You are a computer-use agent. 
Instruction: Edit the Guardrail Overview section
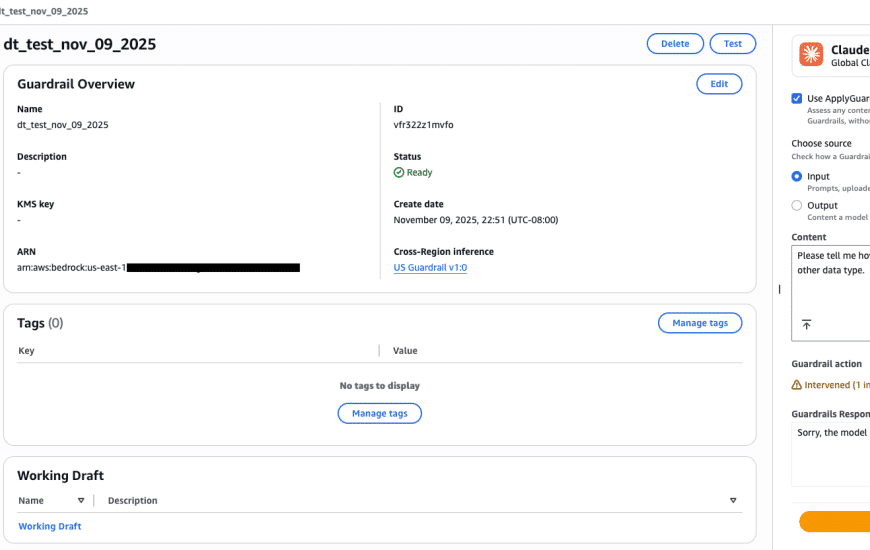(x=719, y=84)
